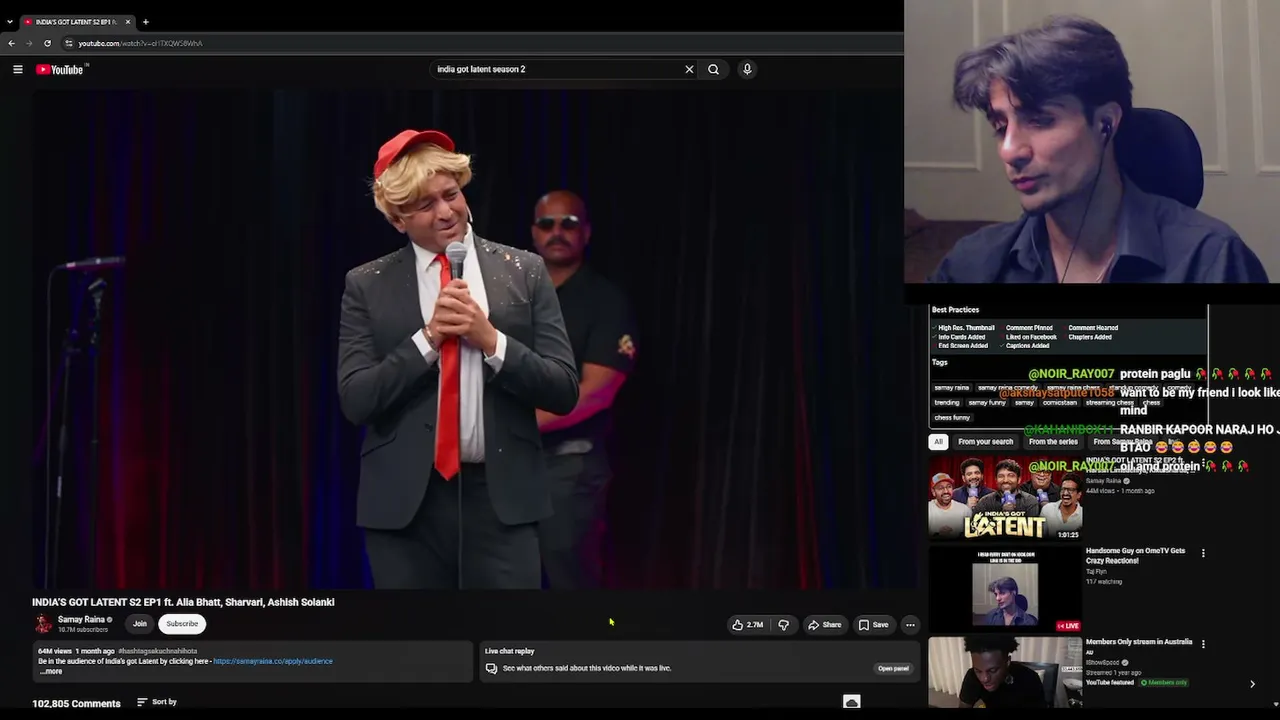The height and width of the screenshot is (720, 1280).
Task: Open options for Handsome Guy on OmeTV video
Action: (x=1203, y=552)
